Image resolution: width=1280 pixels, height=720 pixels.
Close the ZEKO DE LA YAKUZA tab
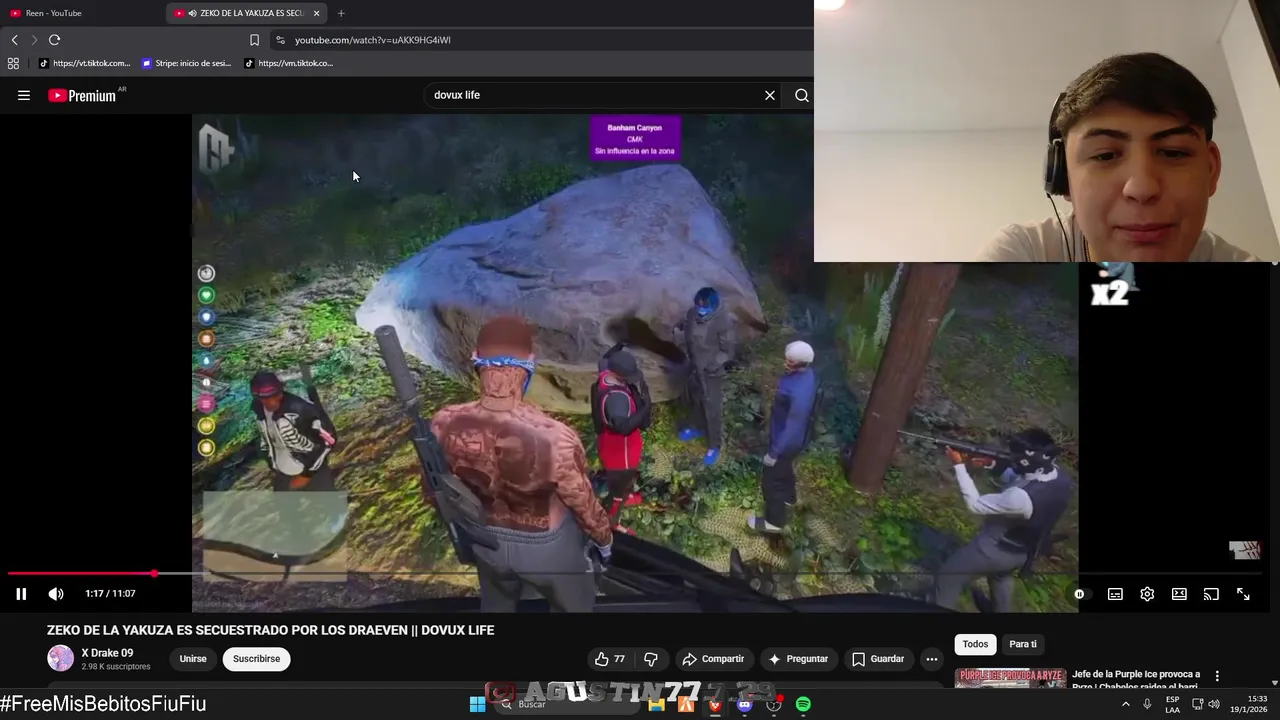[316, 13]
